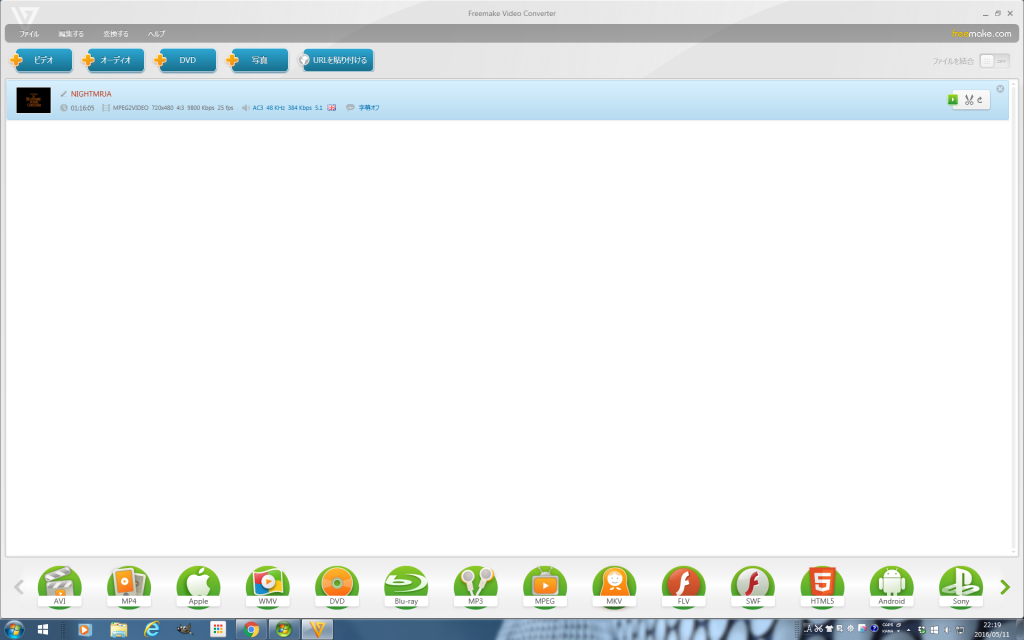1024x640 pixels.
Task: Select the Blu-ray output format
Action: [x=406, y=584]
